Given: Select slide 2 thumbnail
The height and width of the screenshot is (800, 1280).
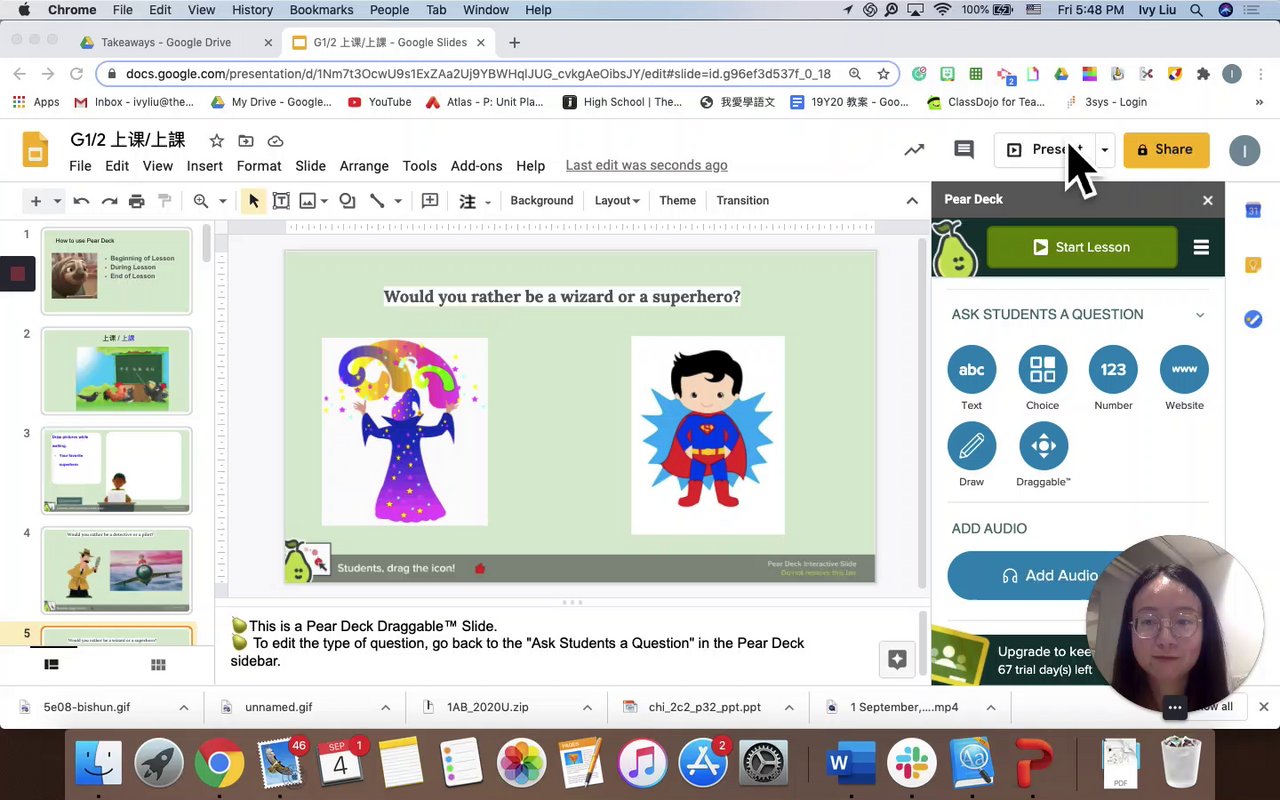Looking at the screenshot, I should point(116,371).
